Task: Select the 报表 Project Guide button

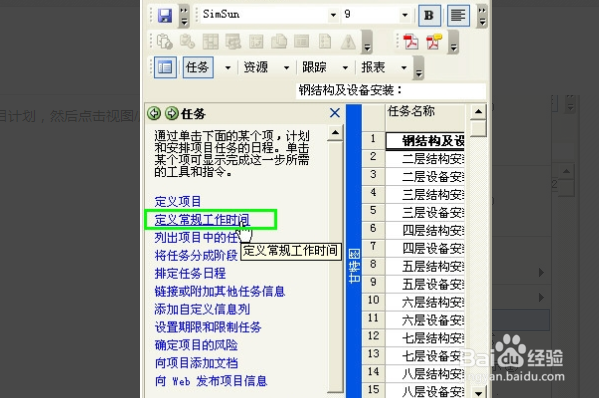Action: pos(373,68)
